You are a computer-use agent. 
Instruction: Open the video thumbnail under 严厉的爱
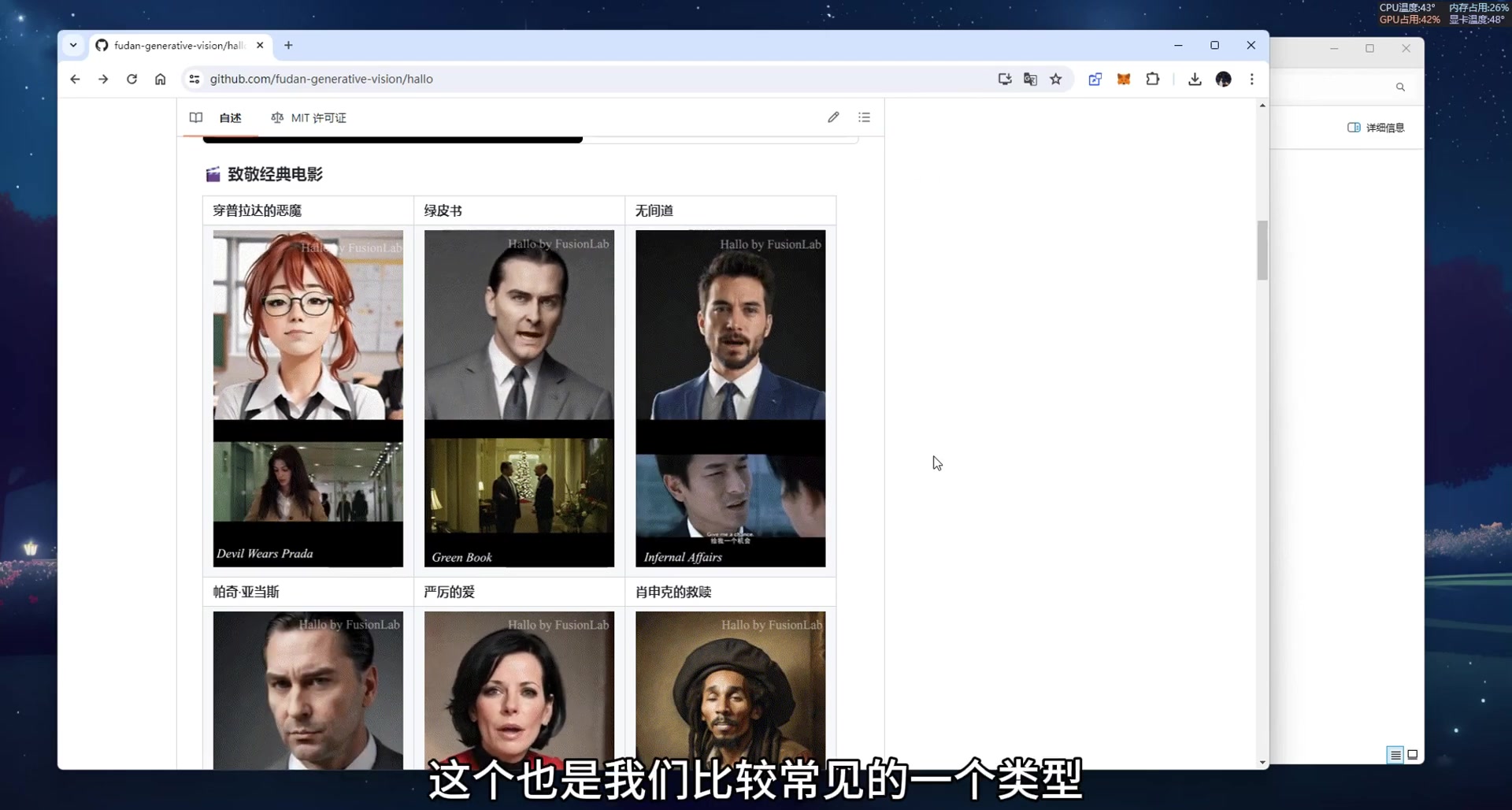[519, 689]
